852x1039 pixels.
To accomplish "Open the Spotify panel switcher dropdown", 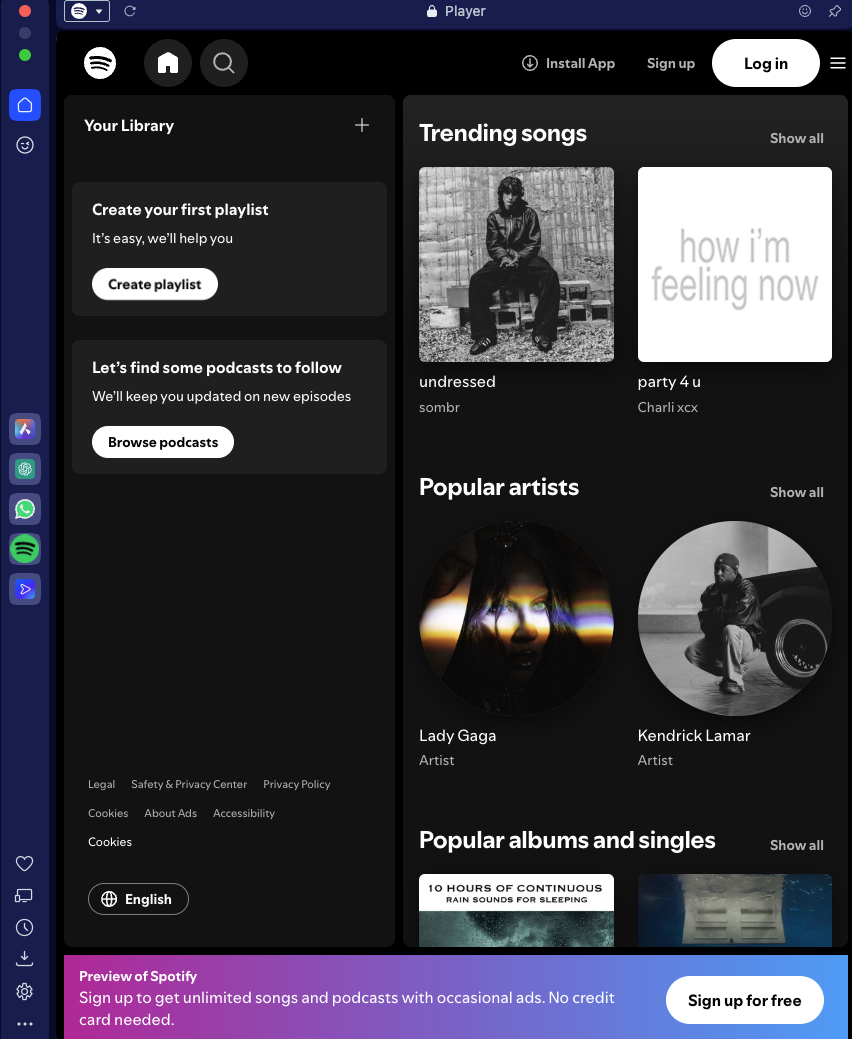I will (x=87, y=11).
